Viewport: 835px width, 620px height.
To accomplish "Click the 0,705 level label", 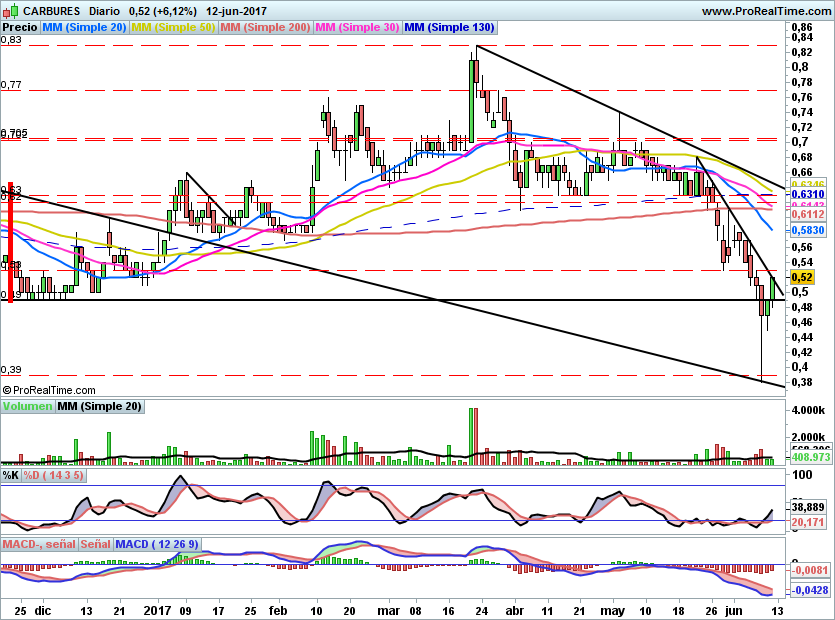I will click(14, 133).
